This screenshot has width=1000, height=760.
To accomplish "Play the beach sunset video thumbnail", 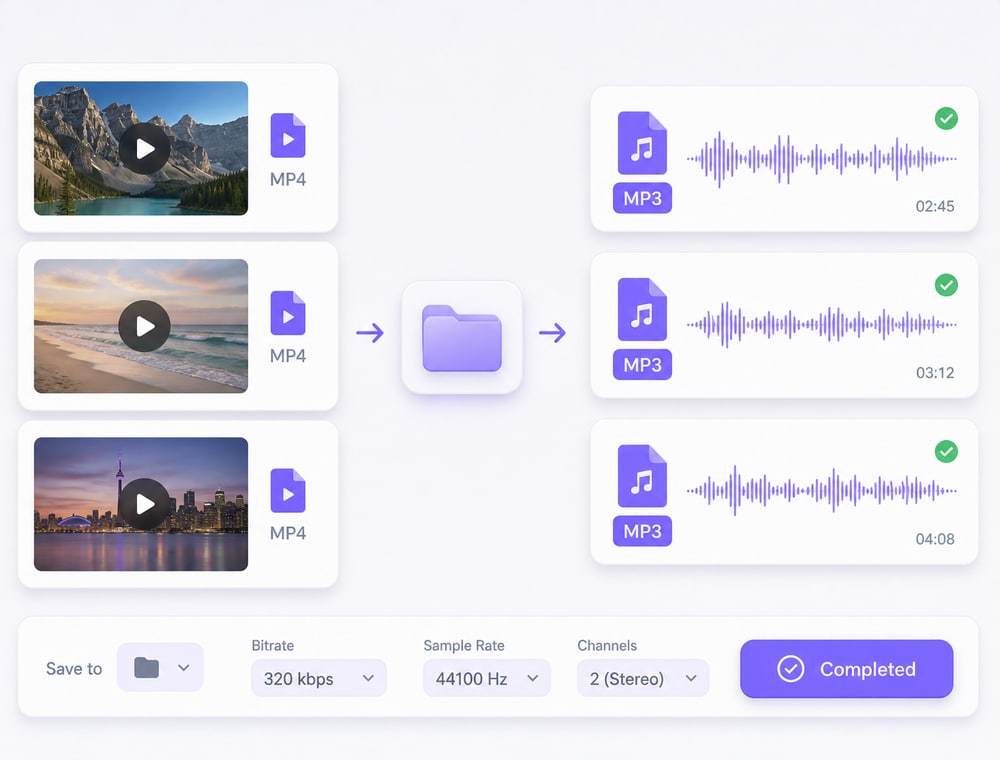I will point(145,326).
